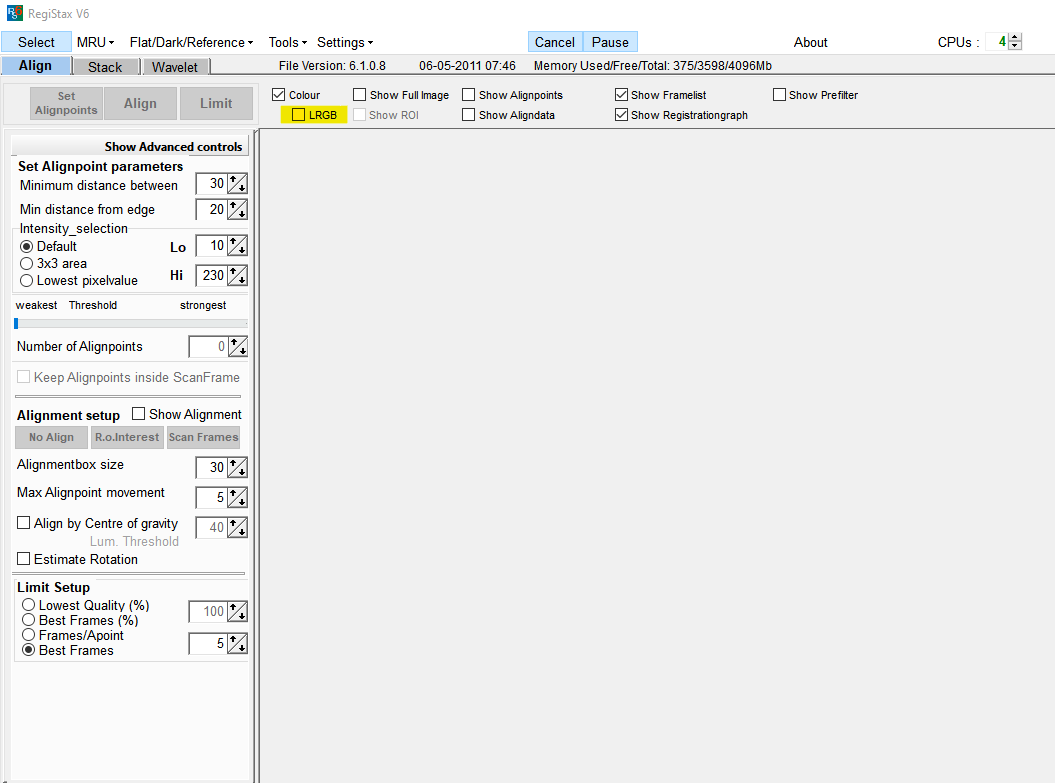
Task: Click the Lowest Quality percent spinner
Action: (x=238, y=612)
